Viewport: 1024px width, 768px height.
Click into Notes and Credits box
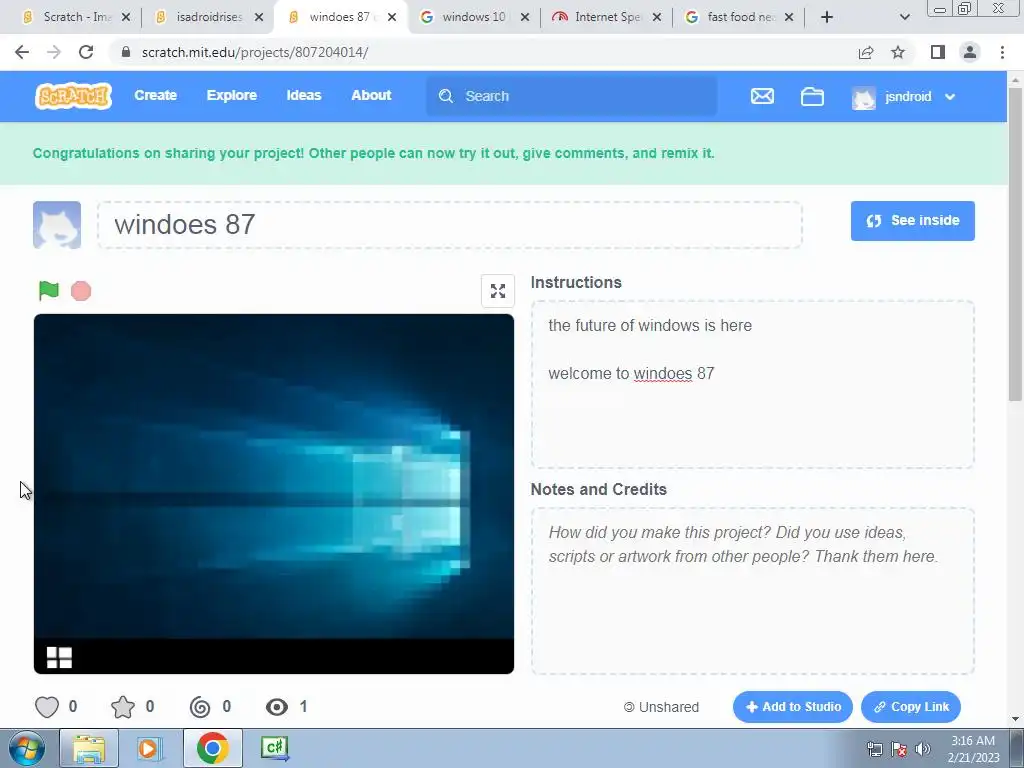pyautogui.click(x=752, y=591)
